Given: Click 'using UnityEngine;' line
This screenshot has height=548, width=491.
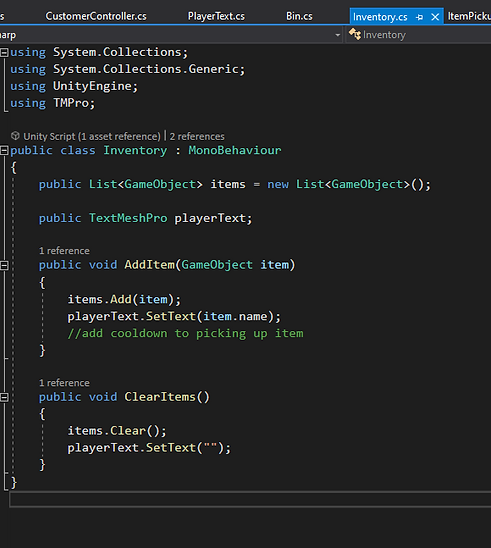Looking at the screenshot, I should point(74,86).
